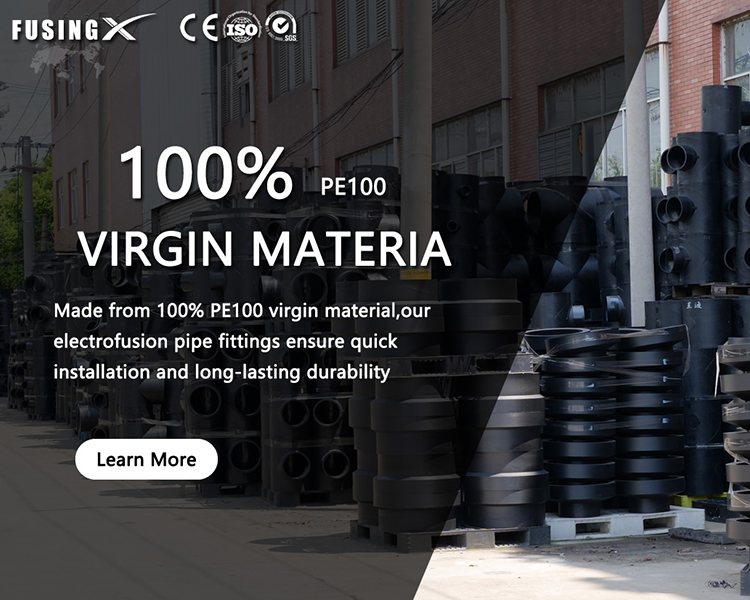Click the white pallet under the flanges

(624, 524)
